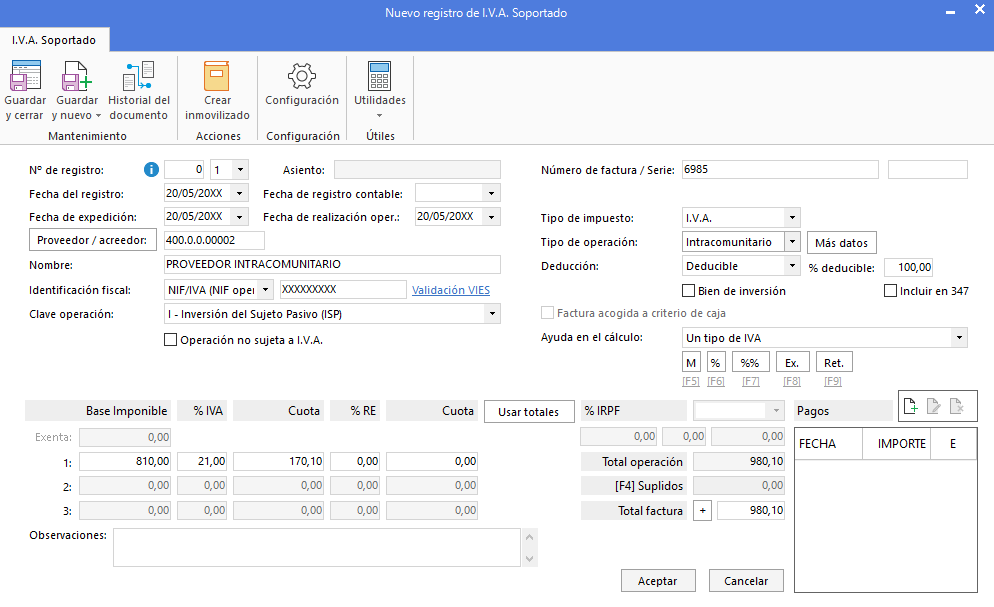Viewport: 994px width, 607px height.
Task: Click the Usar totales button
Action: pyautogui.click(x=529, y=412)
